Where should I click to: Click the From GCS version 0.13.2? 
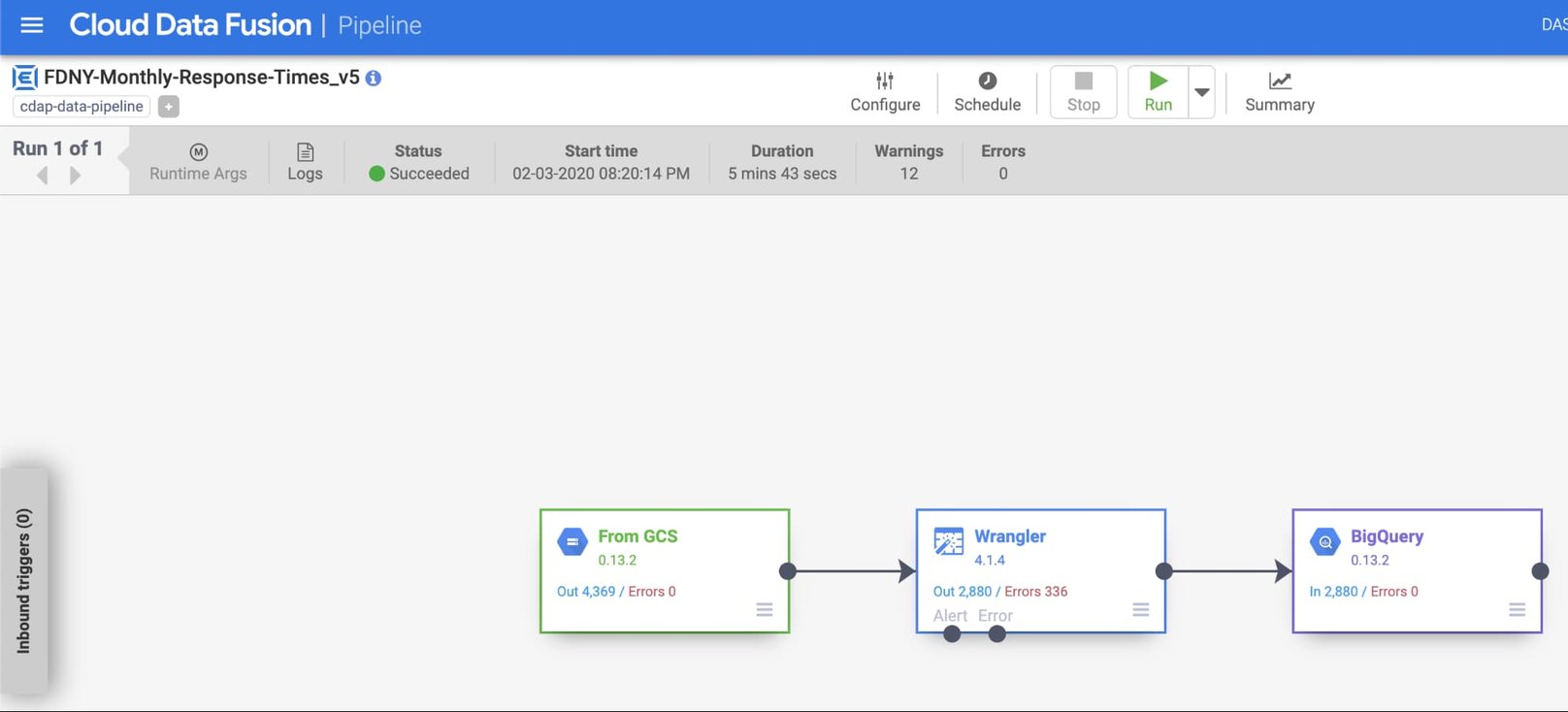[x=617, y=560]
